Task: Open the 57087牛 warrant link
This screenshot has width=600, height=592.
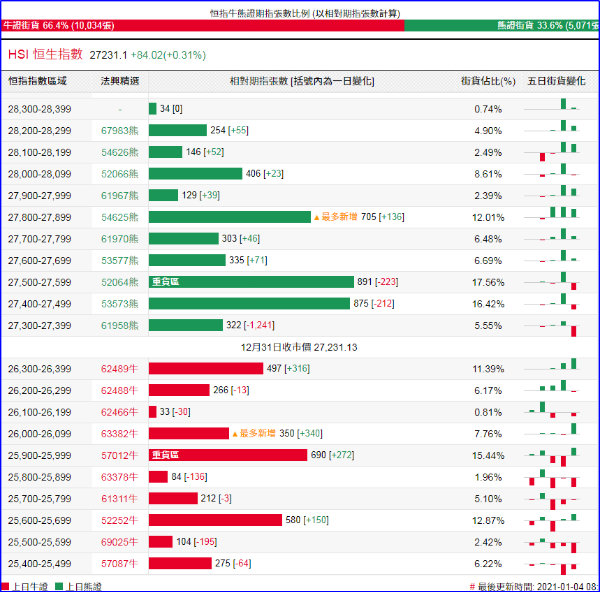Action: point(119,564)
